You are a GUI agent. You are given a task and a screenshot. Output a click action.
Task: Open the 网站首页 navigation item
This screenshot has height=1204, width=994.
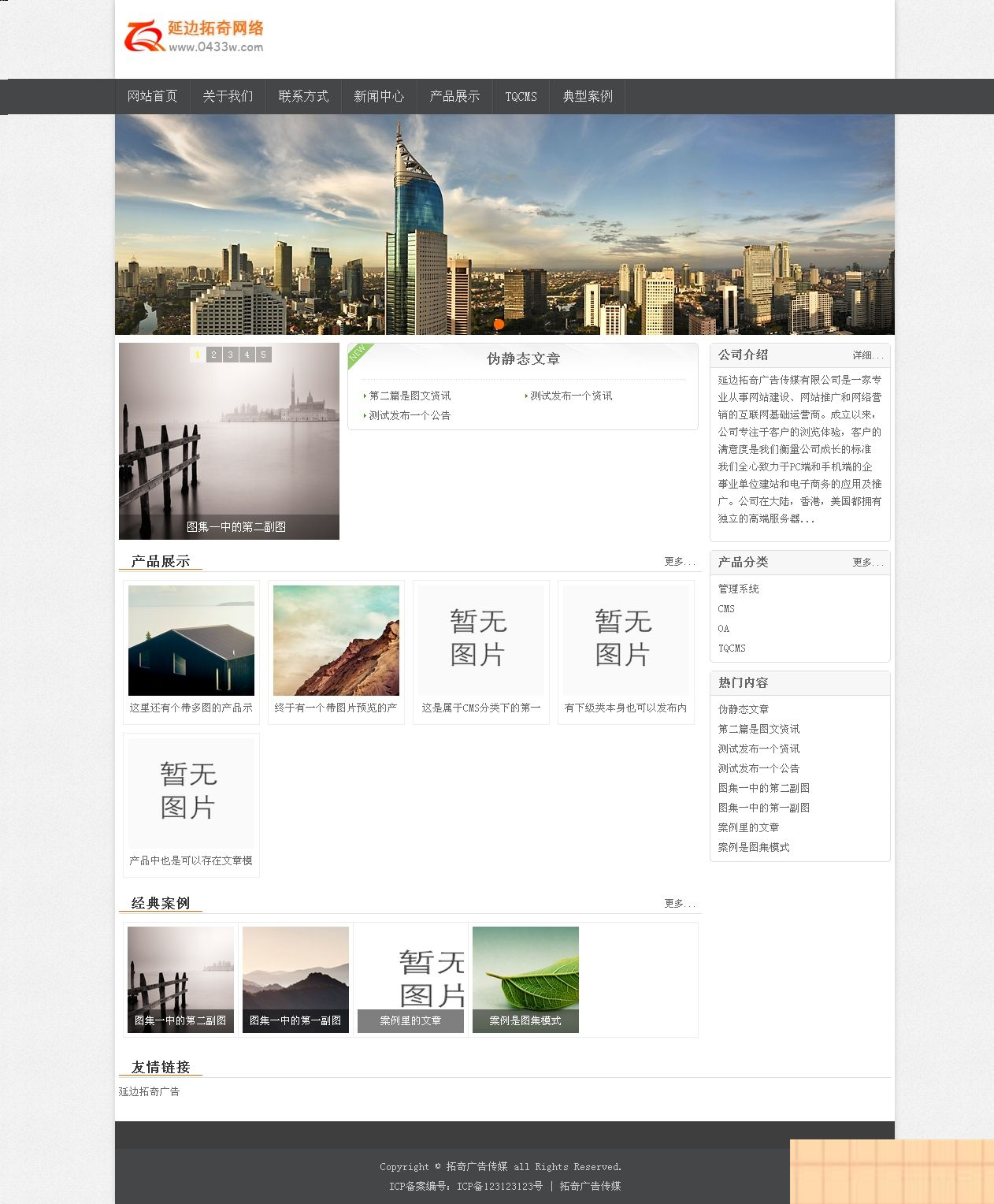[x=153, y=96]
